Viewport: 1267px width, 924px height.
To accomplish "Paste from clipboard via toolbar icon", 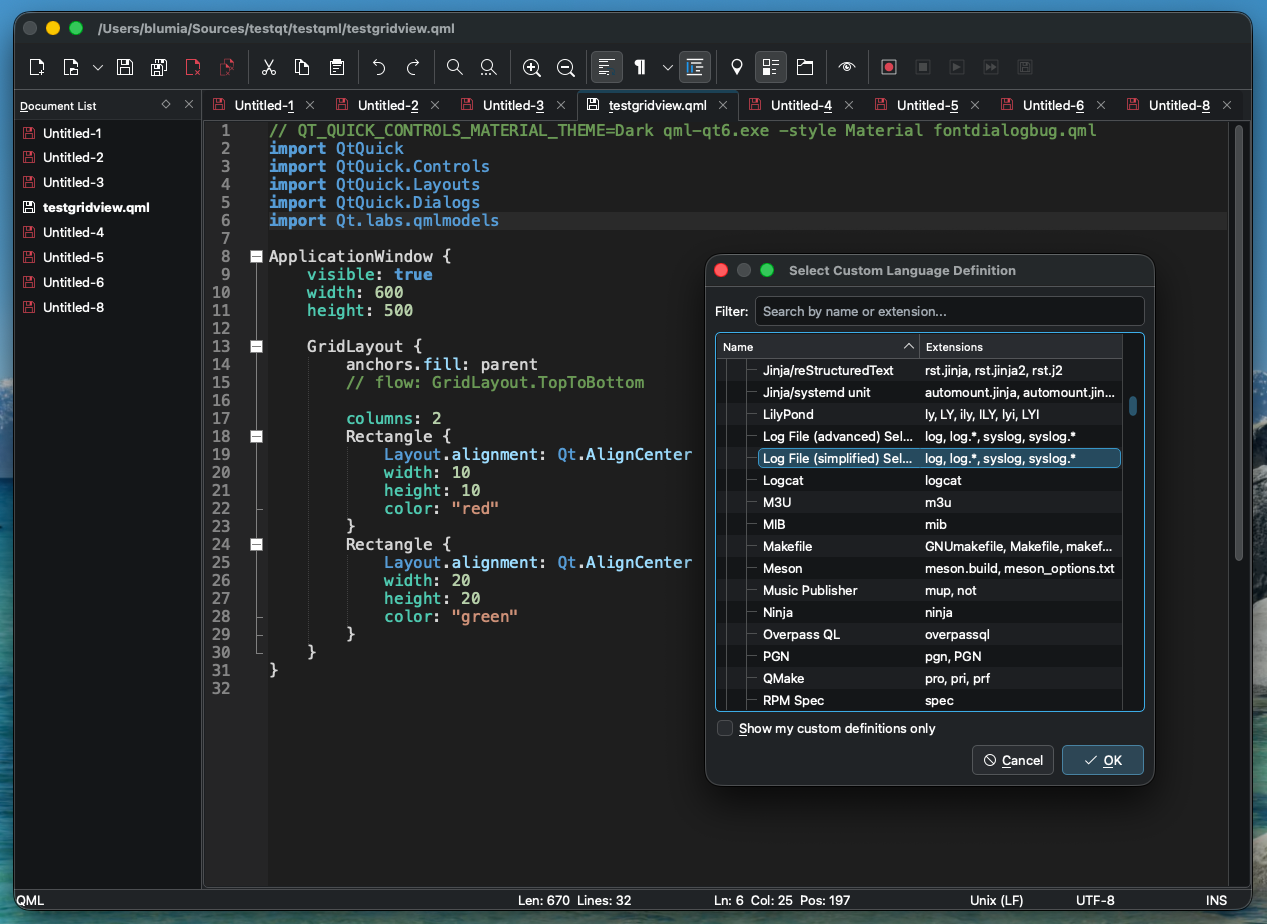I will tap(337, 67).
